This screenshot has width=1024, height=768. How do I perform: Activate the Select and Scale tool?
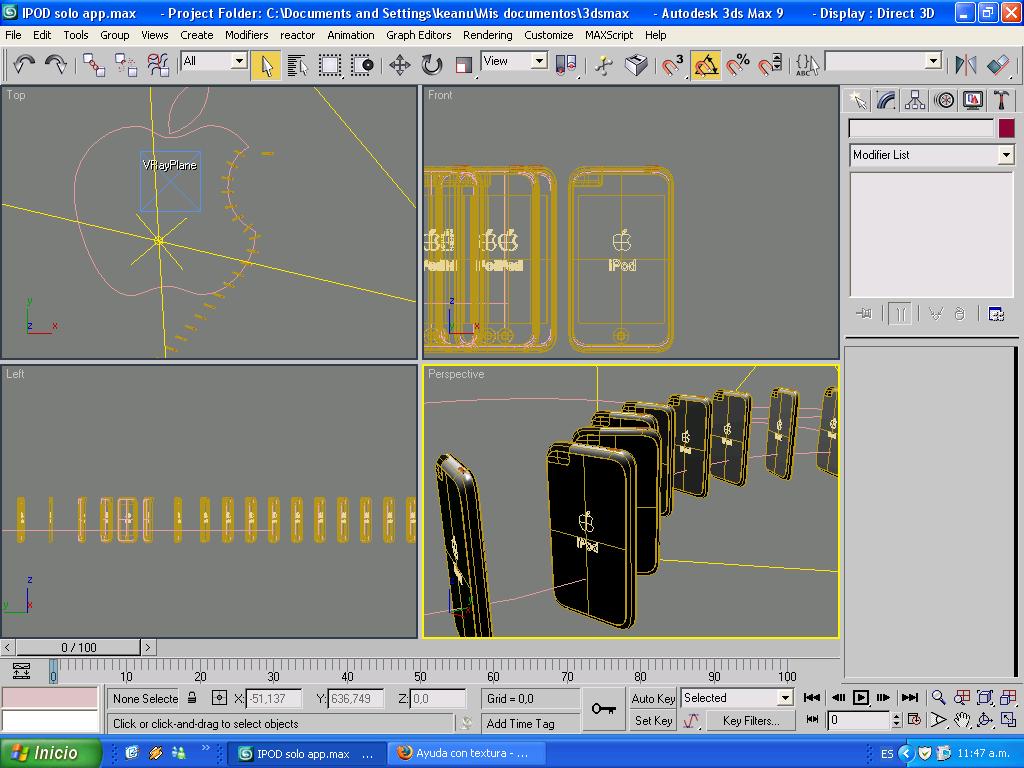(463, 65)
